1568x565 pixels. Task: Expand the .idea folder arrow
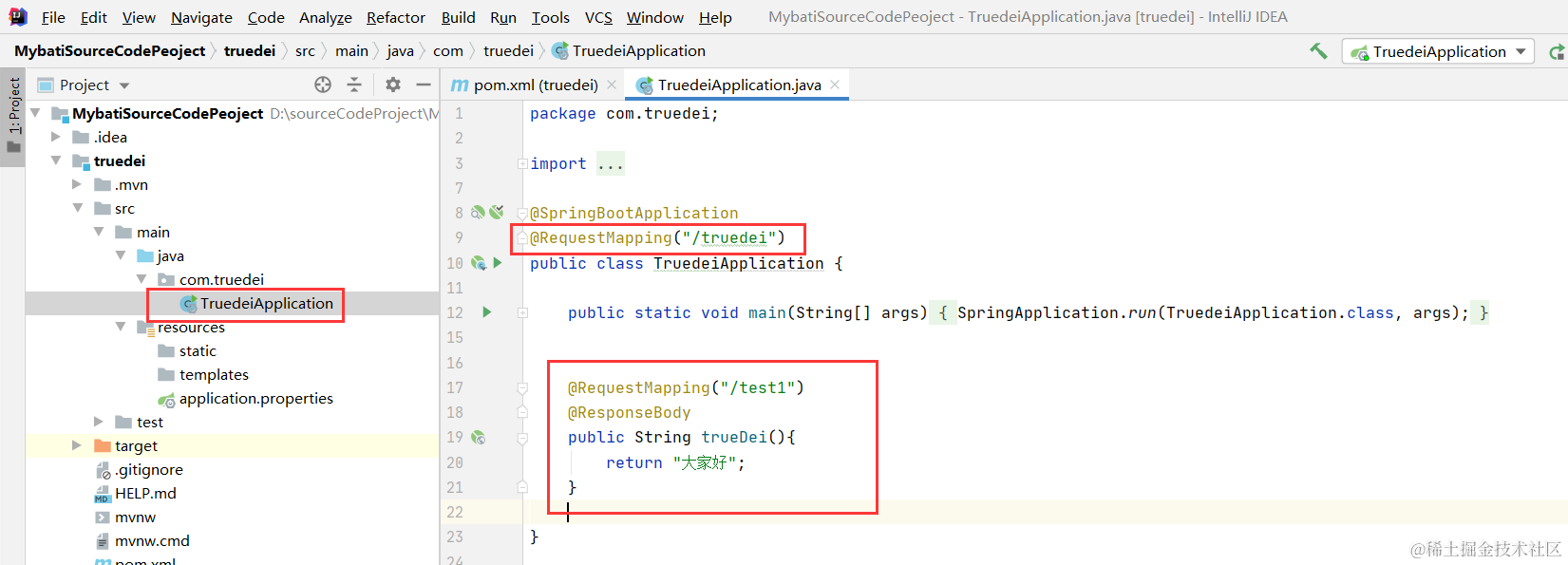(x=56, y=137)
